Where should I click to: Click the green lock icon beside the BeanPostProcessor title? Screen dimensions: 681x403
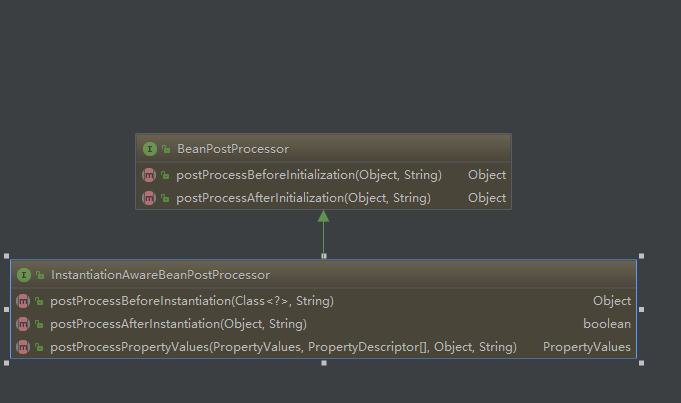166,149
